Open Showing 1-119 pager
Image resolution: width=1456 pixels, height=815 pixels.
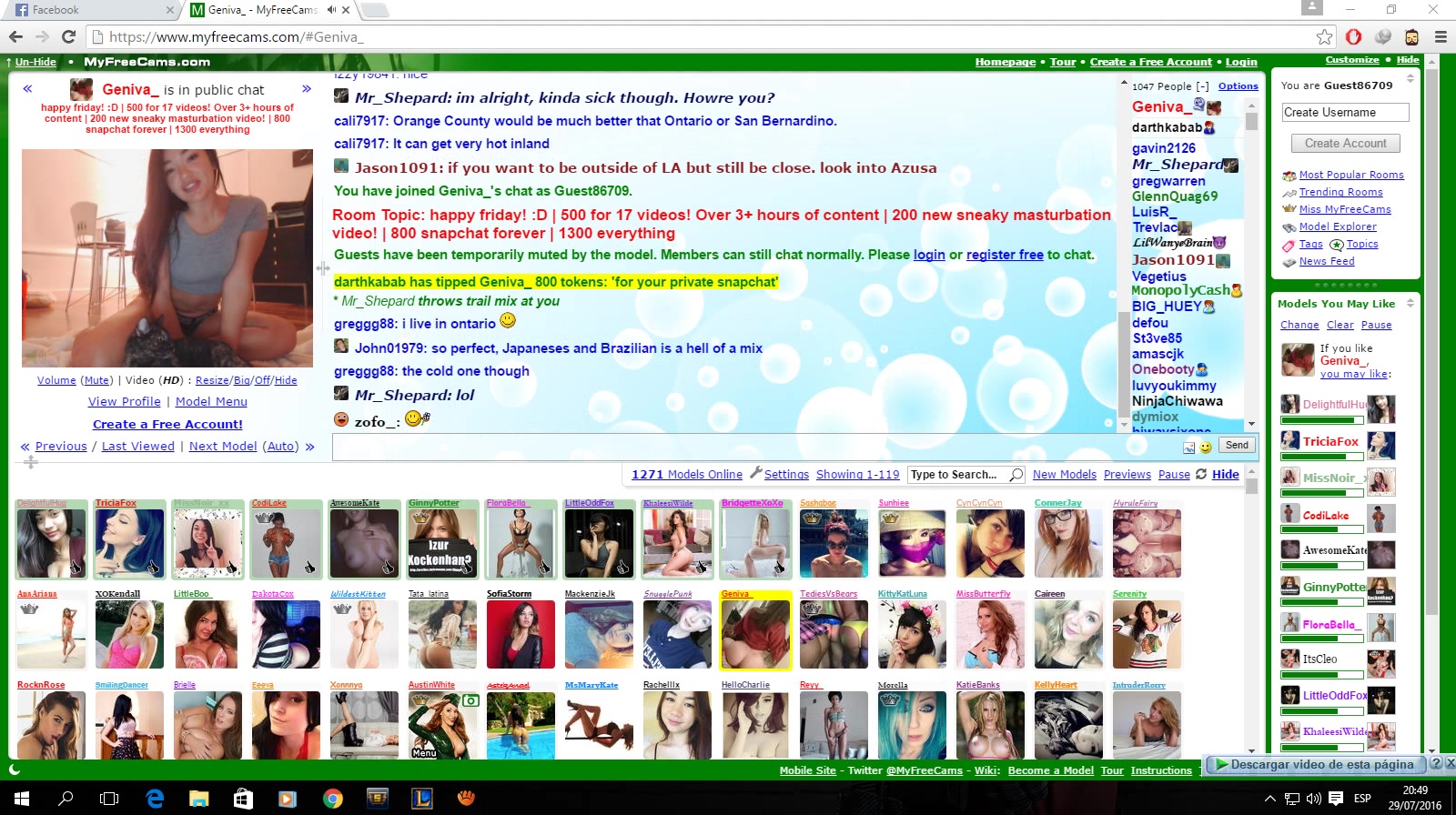click(x=857, y=474)
